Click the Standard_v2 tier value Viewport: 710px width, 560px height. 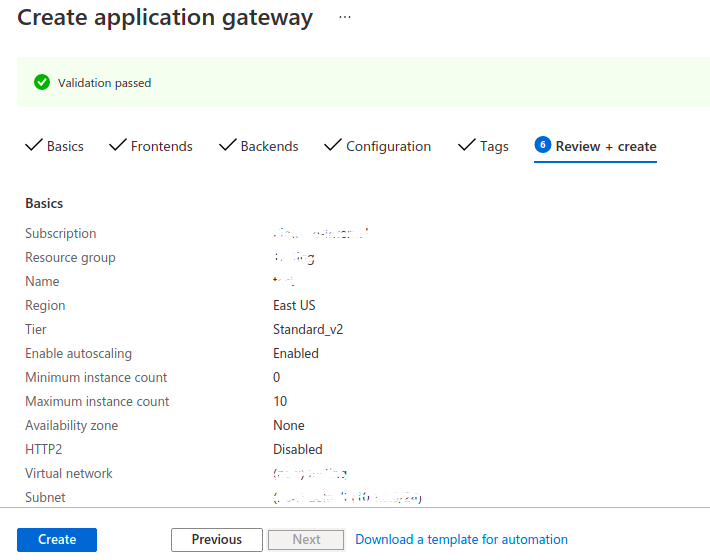(x=308, y=330)
